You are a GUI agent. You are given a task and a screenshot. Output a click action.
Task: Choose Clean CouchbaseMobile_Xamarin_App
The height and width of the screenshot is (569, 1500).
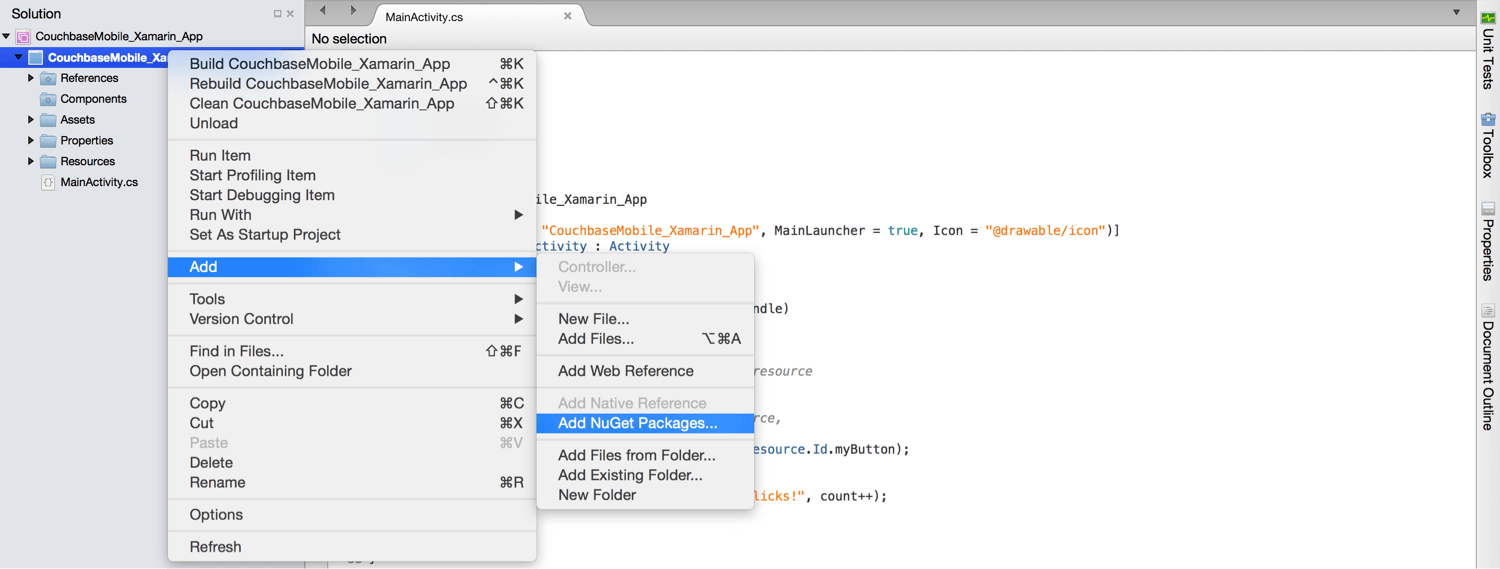click(352, 104)
